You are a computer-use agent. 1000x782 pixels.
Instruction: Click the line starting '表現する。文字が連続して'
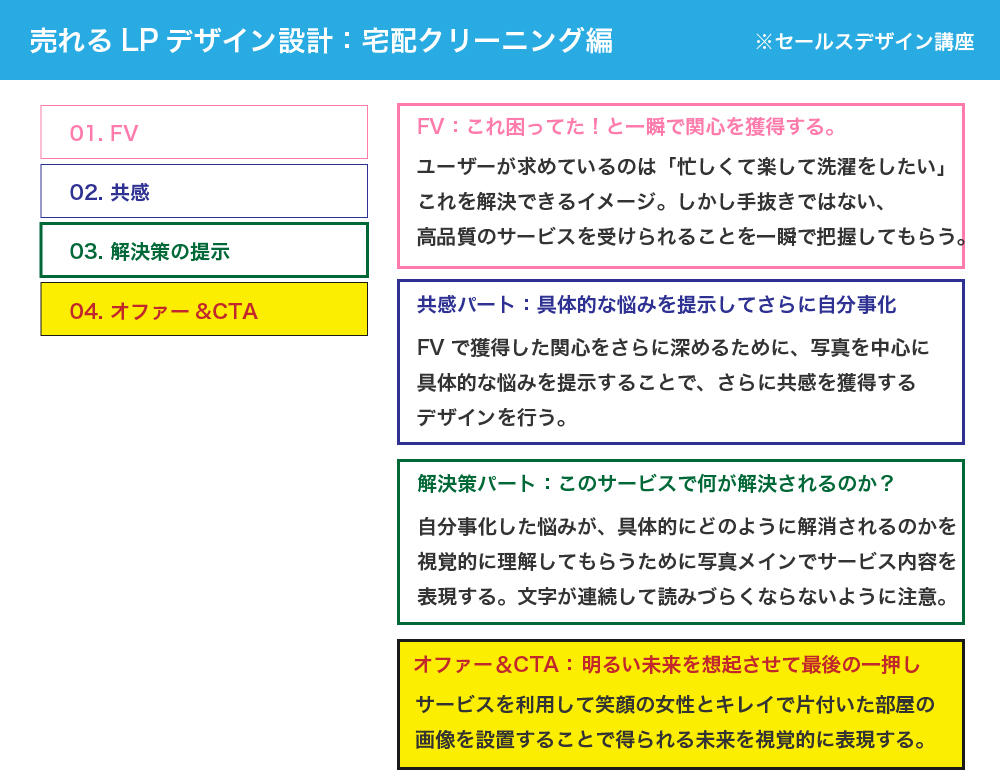click(683, 597)
